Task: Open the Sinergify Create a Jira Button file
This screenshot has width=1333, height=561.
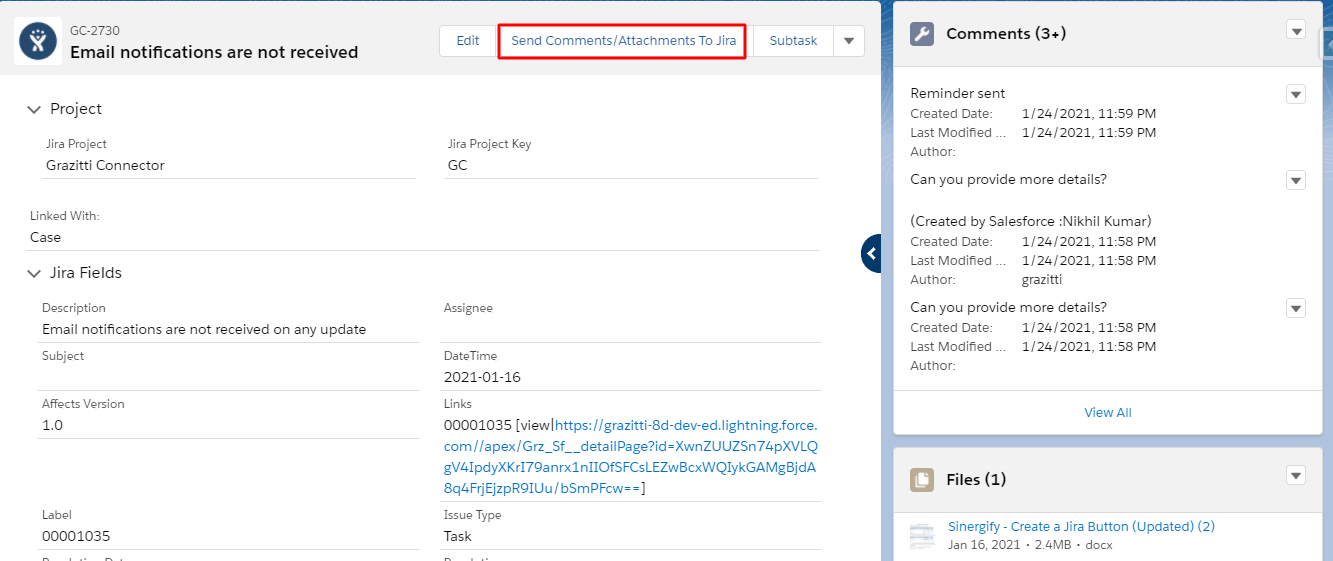Action: tap(1081, 526)
